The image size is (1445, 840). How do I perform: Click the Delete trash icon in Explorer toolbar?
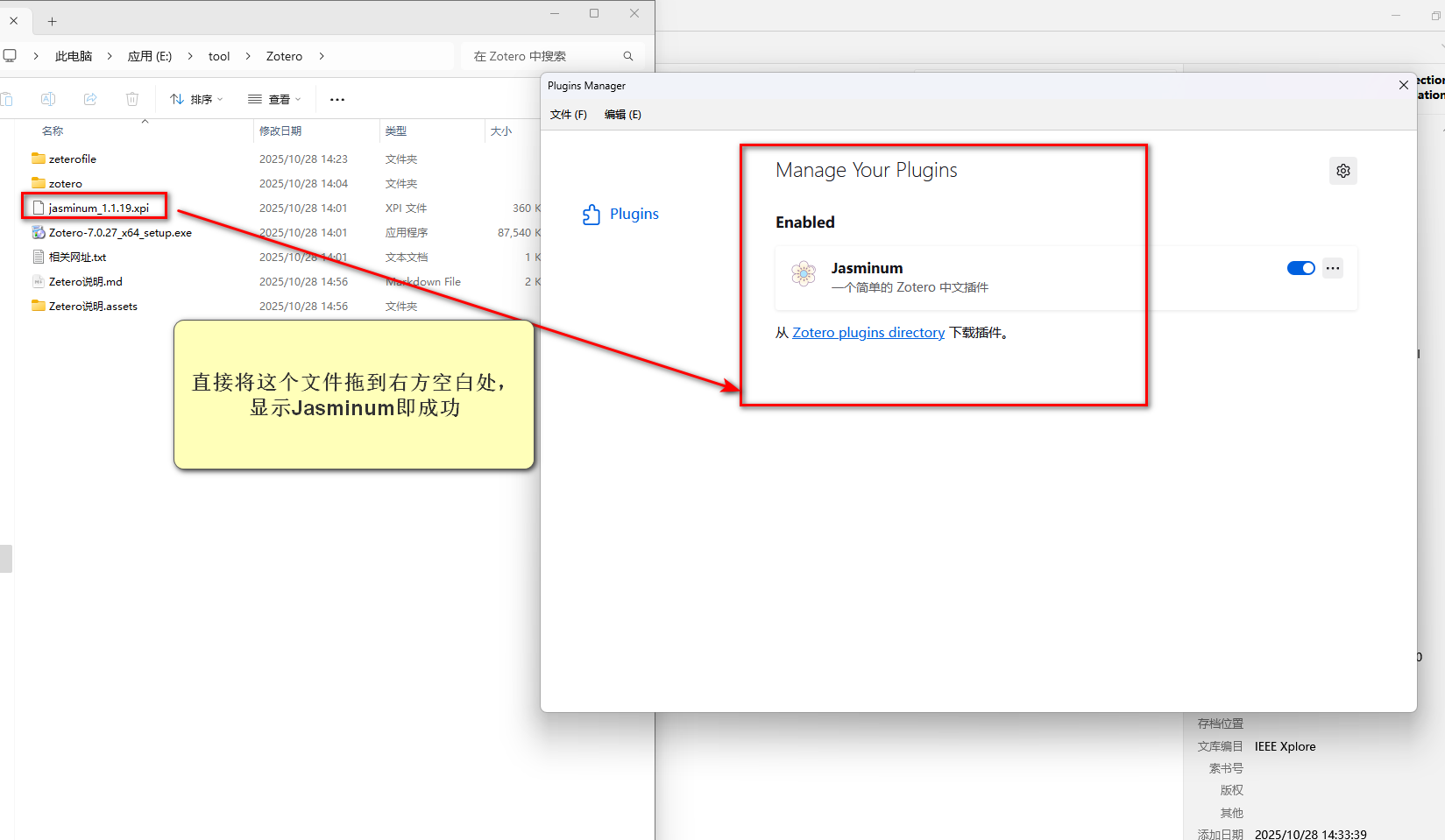132,99
